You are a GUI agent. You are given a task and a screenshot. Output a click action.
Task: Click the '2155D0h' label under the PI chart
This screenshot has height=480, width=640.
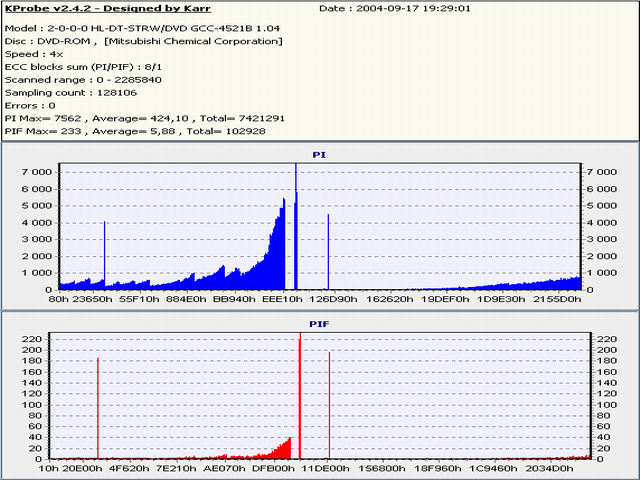tap(557, 299)
